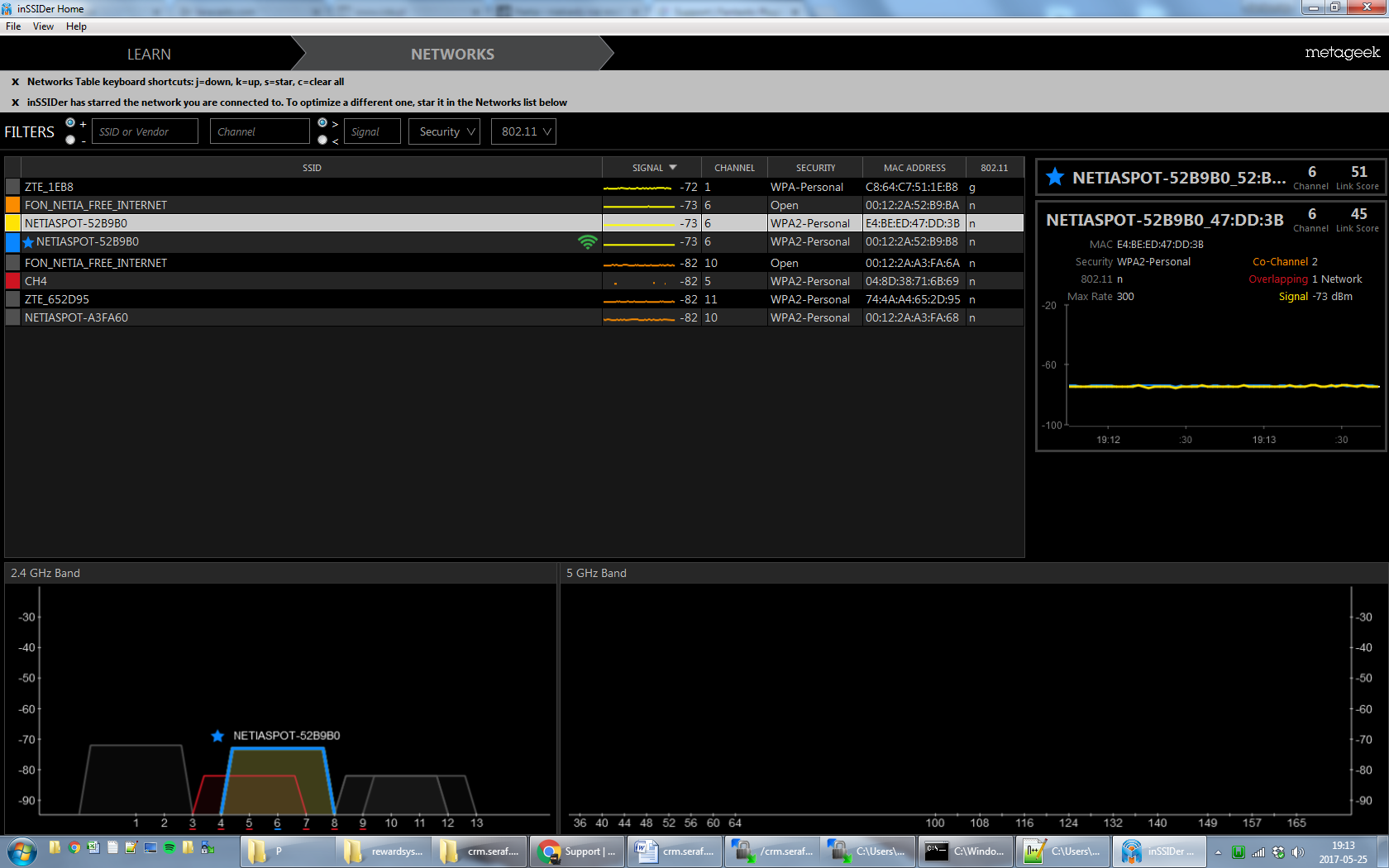This screenshot has height=868, width=1389.
Task: Open the File menu
Action: pos(13,26)
